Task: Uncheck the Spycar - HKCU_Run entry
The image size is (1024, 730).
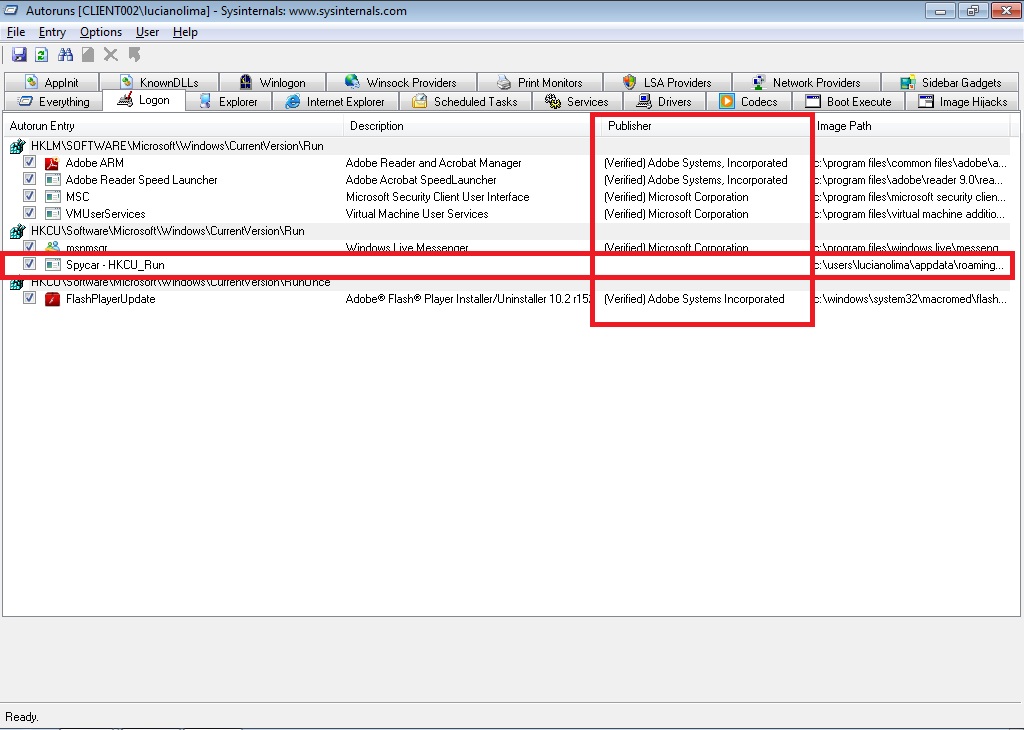Action: [x=29, y=264]
